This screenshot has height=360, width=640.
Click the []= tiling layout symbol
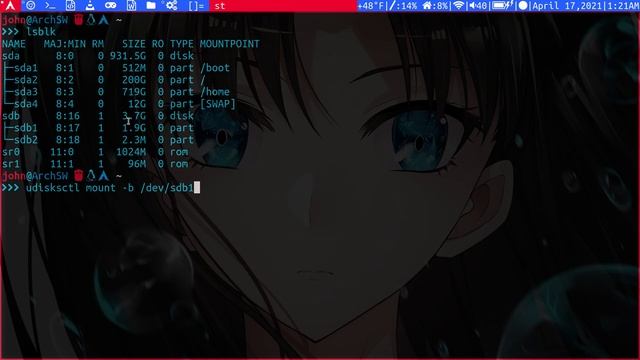(x=196, y=6)
